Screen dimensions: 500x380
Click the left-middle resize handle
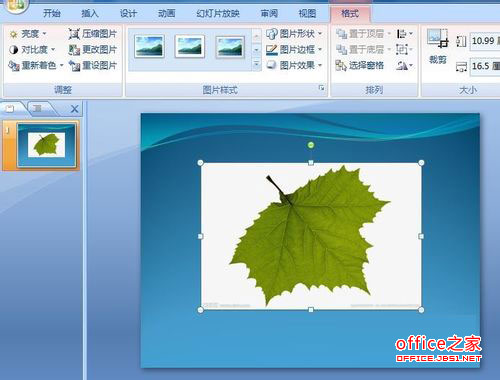tap(200, 236)
